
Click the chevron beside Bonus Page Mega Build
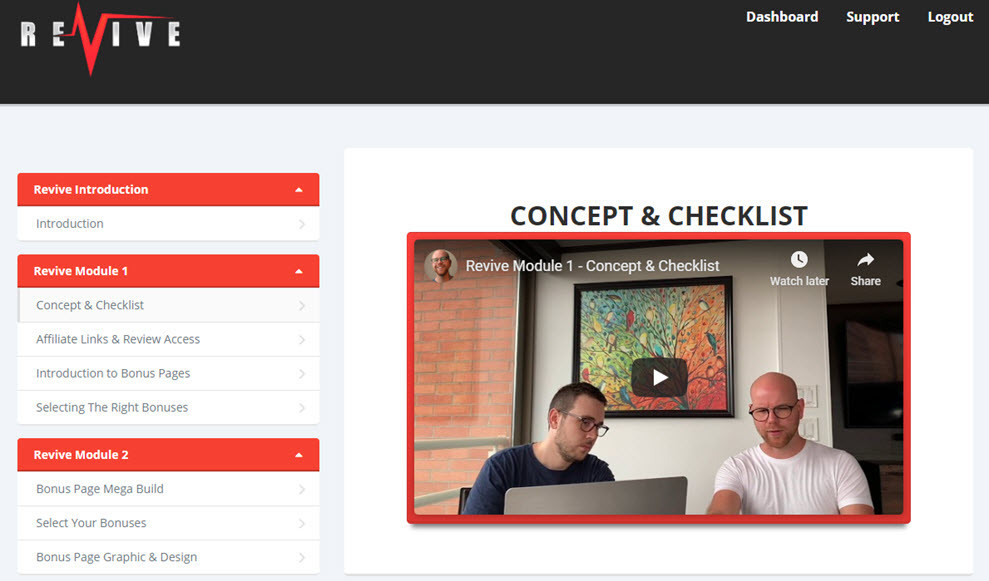302,490
